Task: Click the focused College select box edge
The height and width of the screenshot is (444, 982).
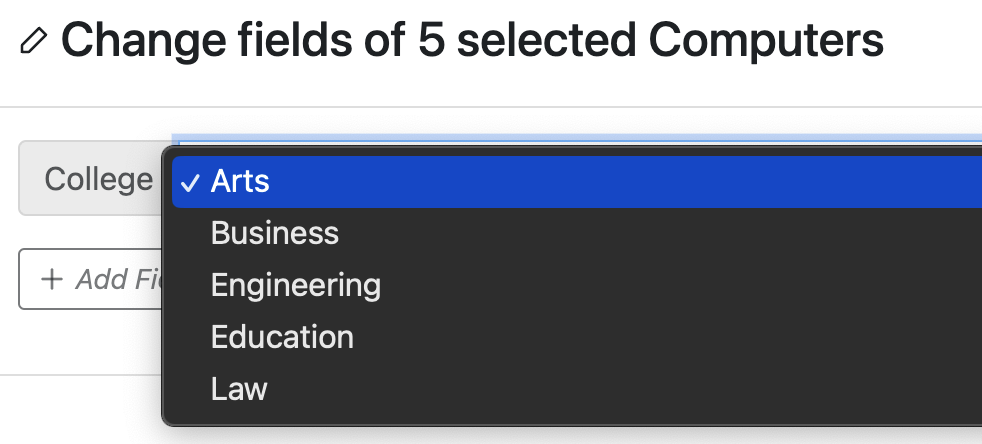Action: point(576,138)
